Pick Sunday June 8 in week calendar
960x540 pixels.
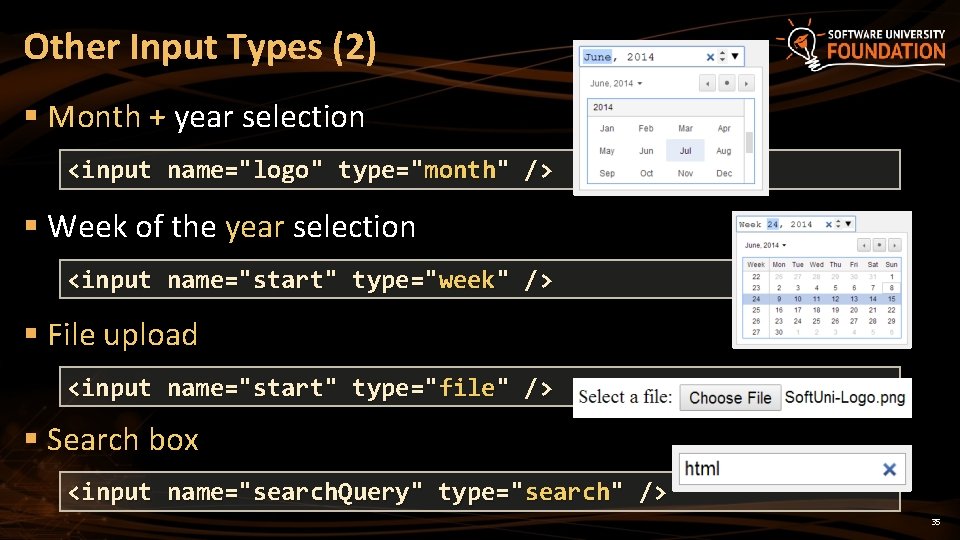[891, 288]
